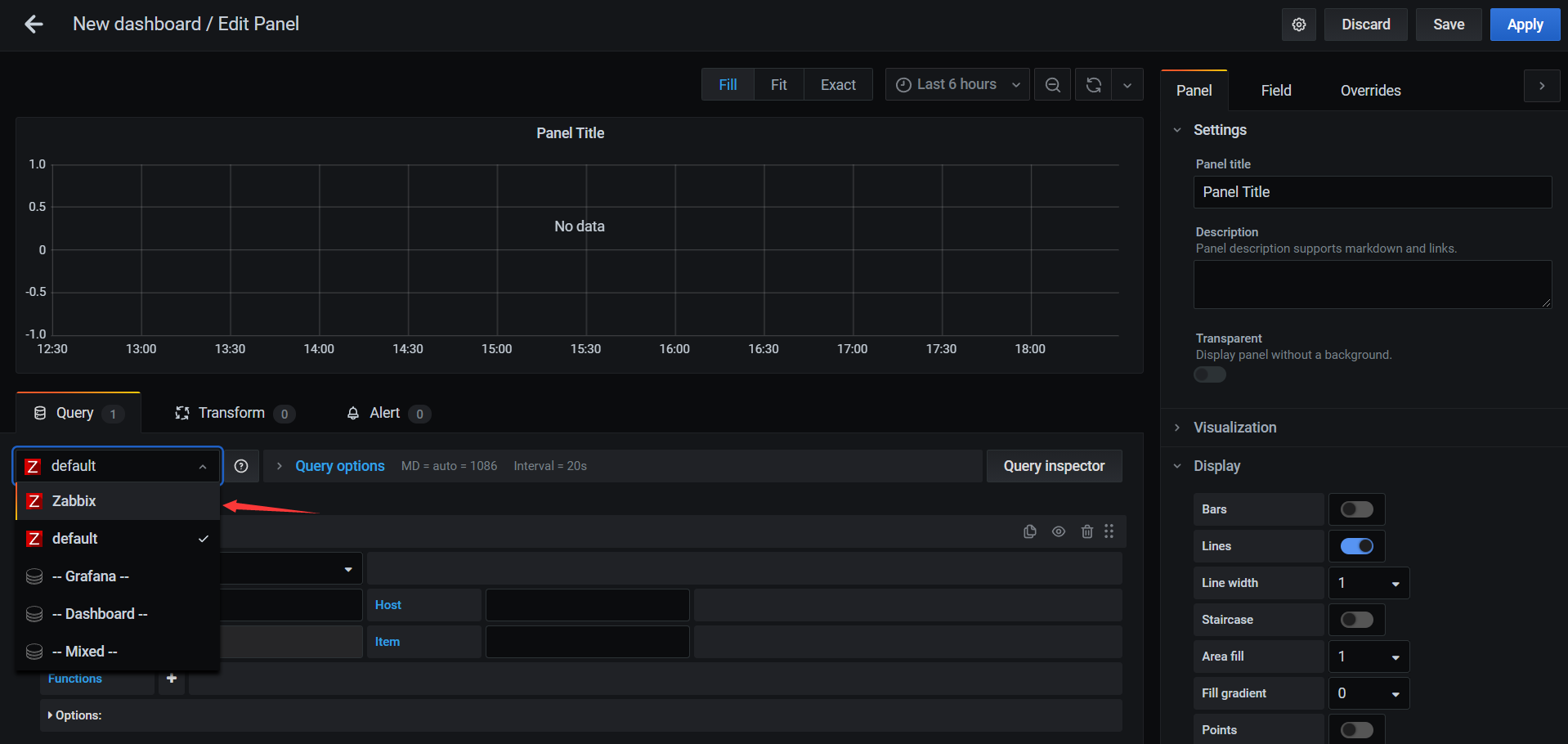
Task: Delete the query with trash icon
Action: tap(1086, 531)
